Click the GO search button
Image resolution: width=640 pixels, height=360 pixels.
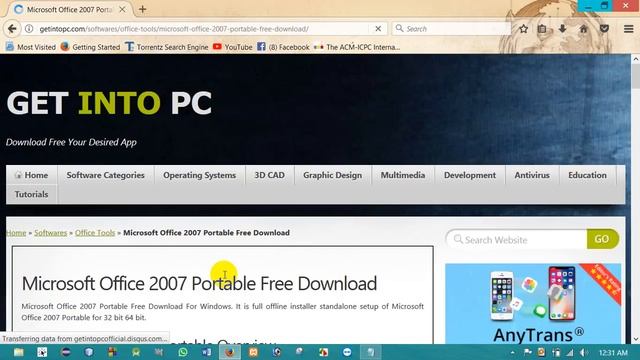(602, 239)
